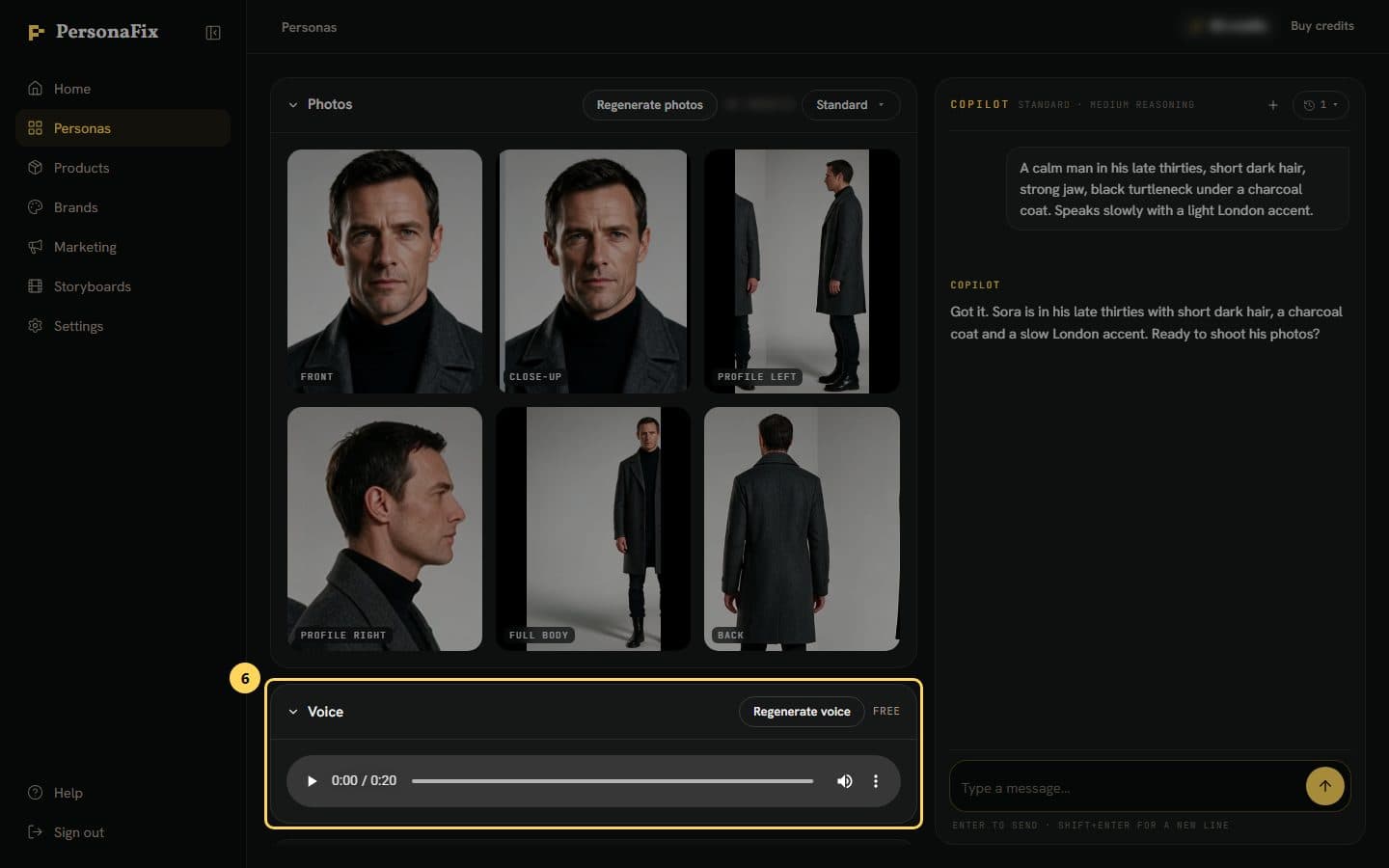Click the Personas breadcrumb title
The height and width of the screenshot is (868, 1389).
coord(309,27)
